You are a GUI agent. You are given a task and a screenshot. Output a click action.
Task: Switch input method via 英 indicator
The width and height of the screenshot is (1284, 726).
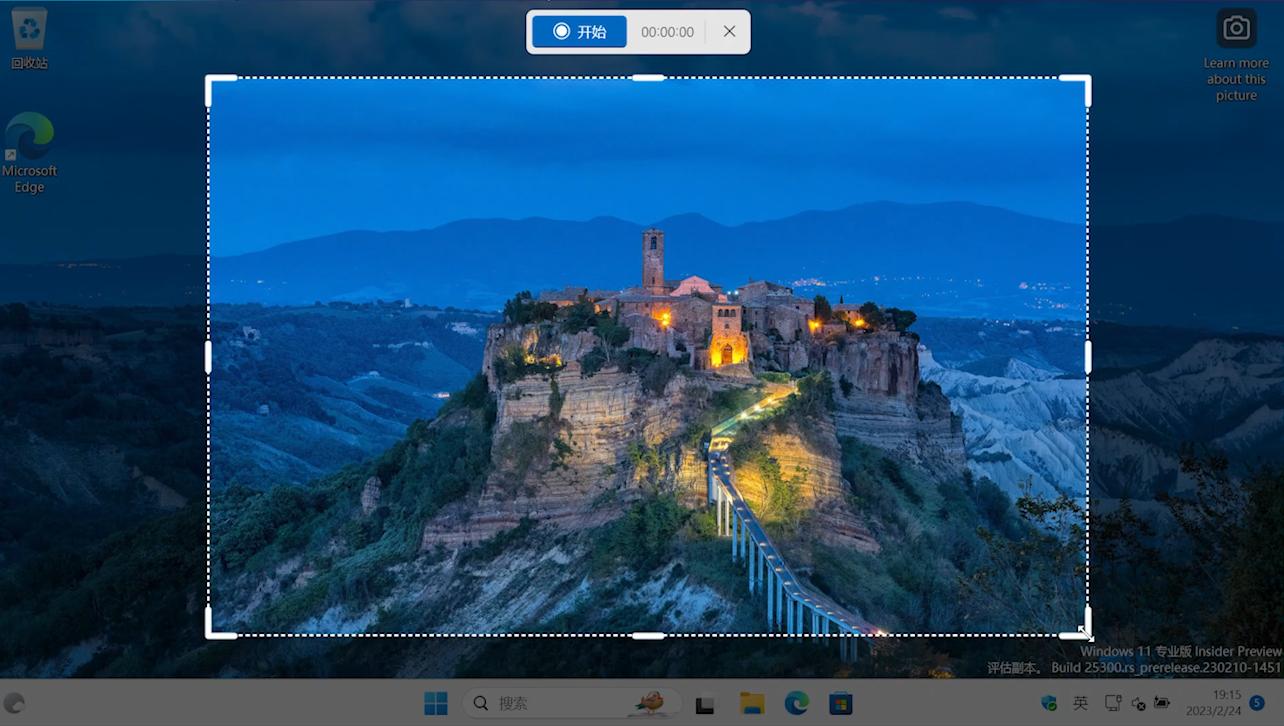(x=1080, y=703)
